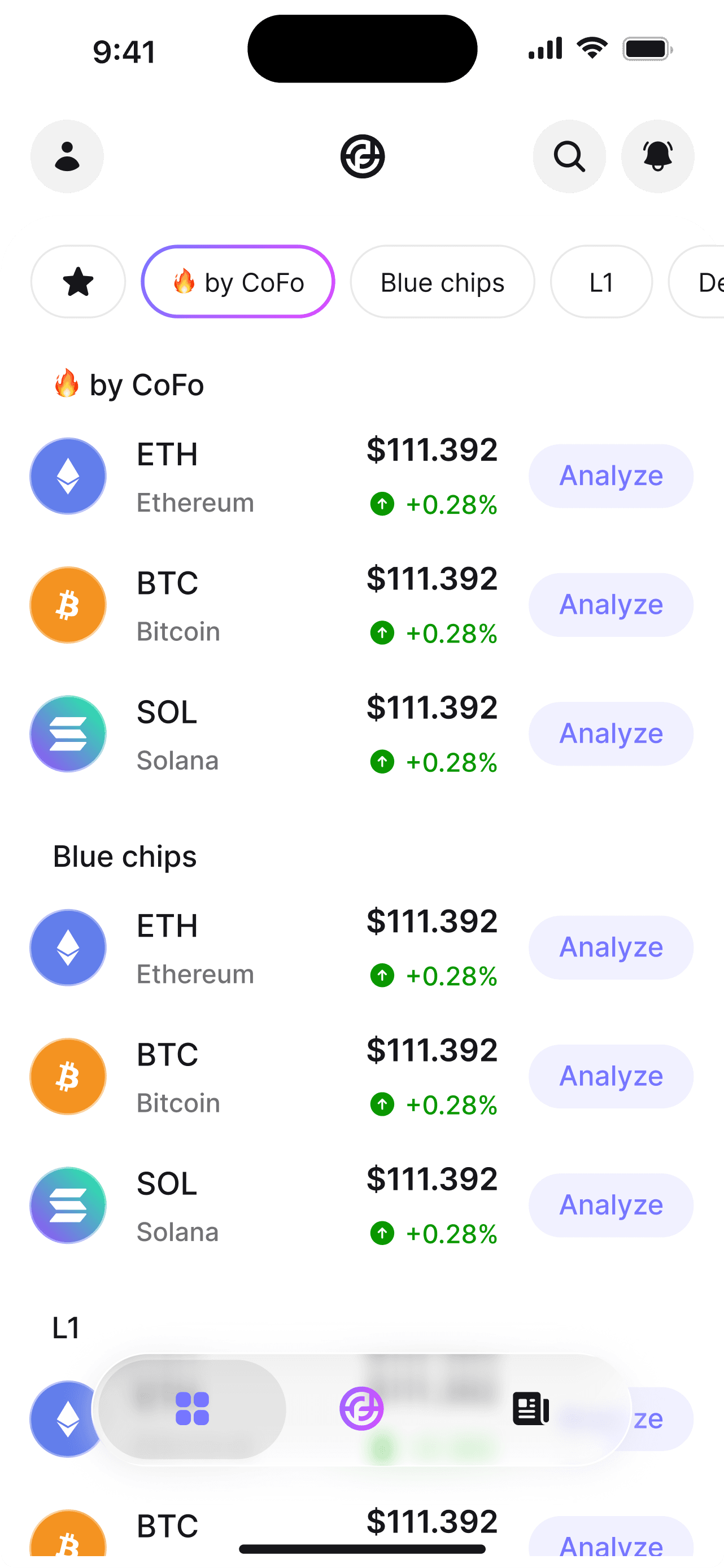
Task: Analyze BTC in the by CoFo section
Action: point(610,605)
